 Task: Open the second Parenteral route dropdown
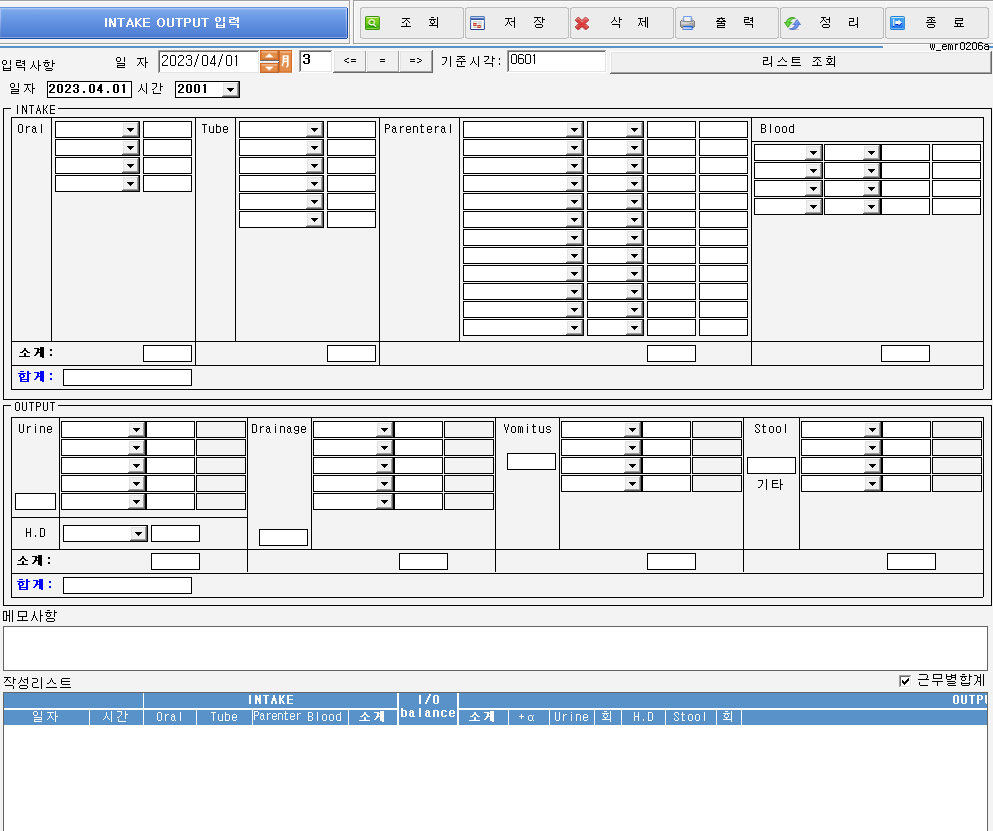tap(634, 148)
